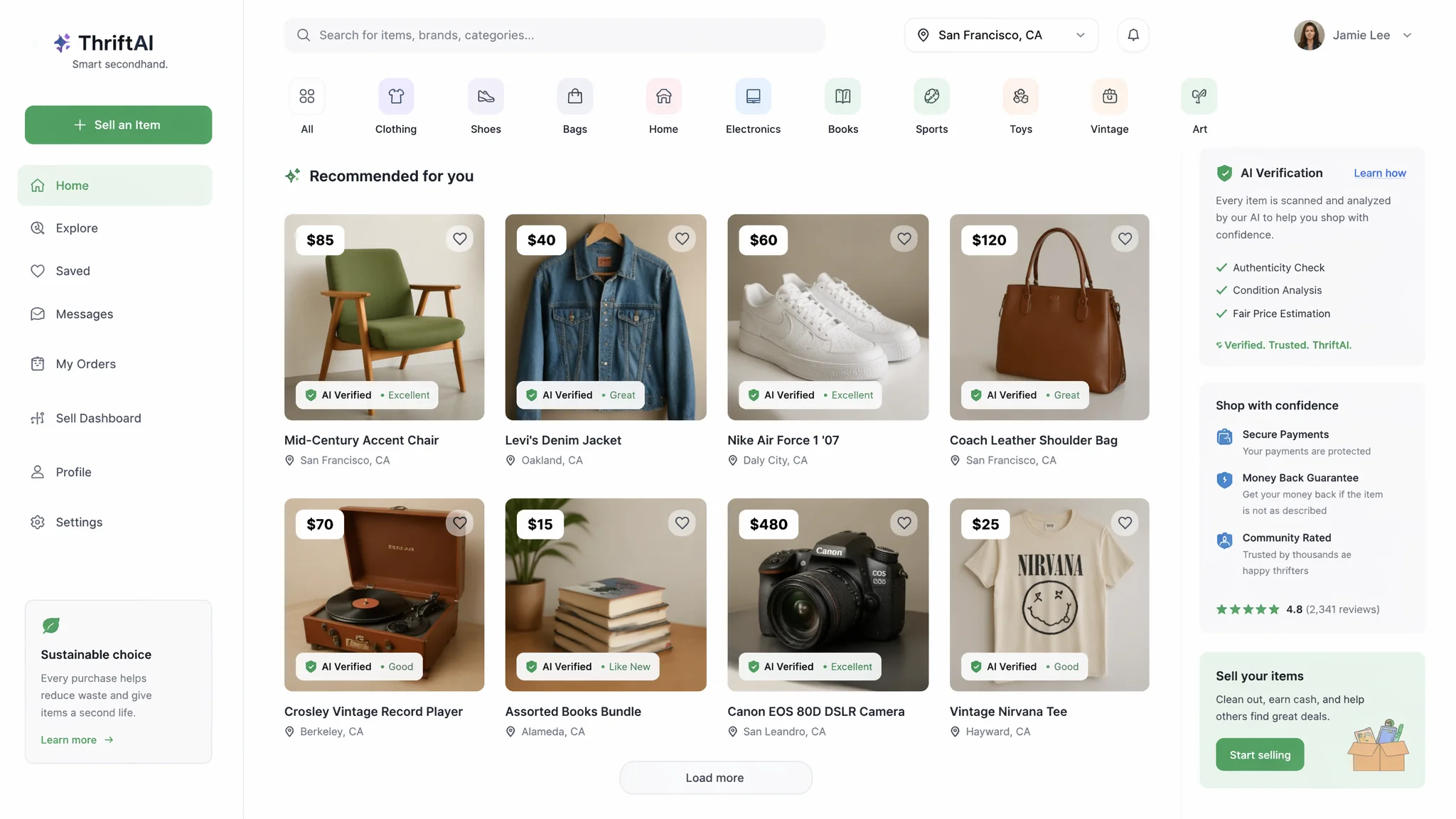Browse the Vintage category icon
The width and height of the screenshot is (1456, 819).
1110,96
